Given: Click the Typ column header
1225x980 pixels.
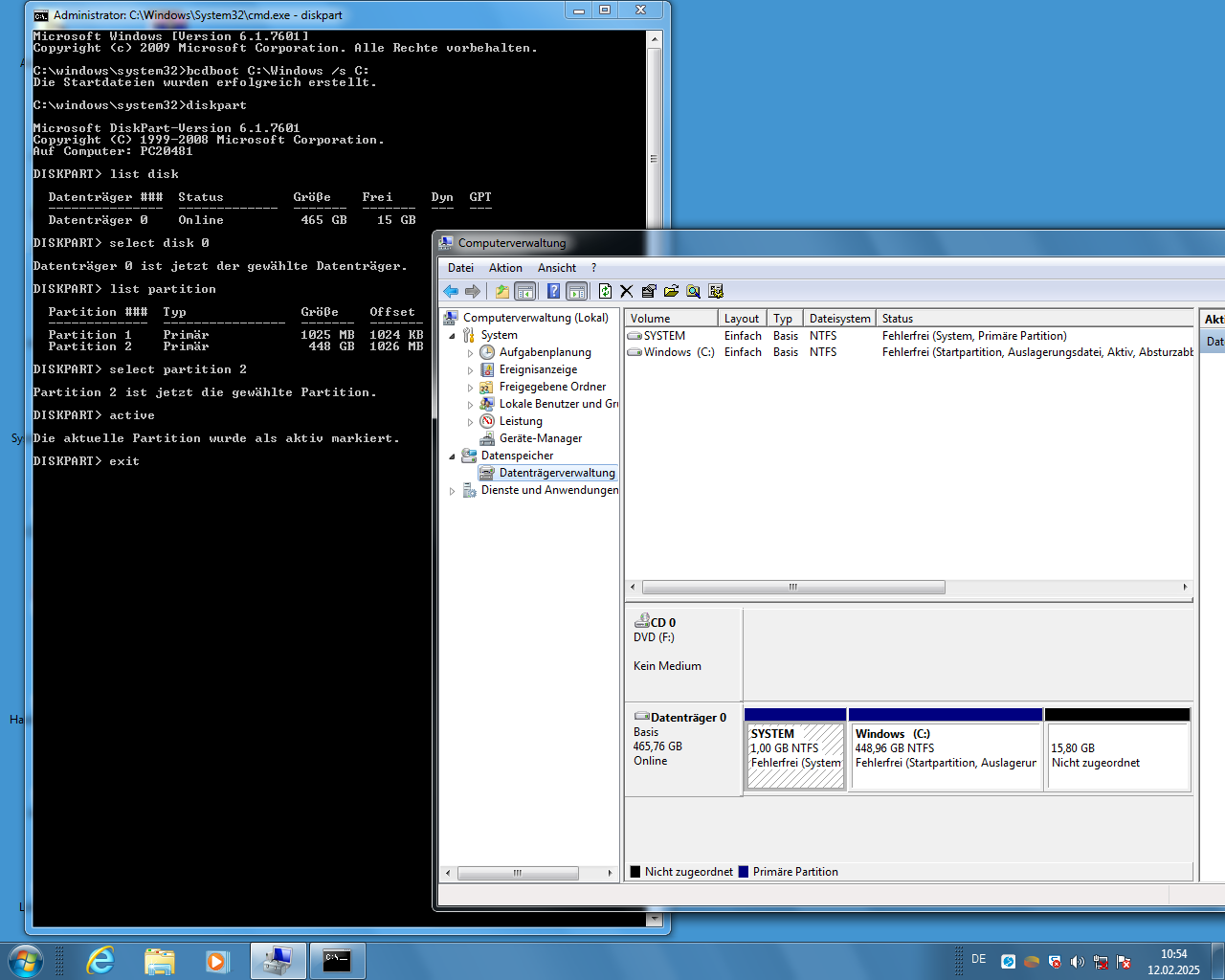Looking at the screenshot, I should (784, 319).
